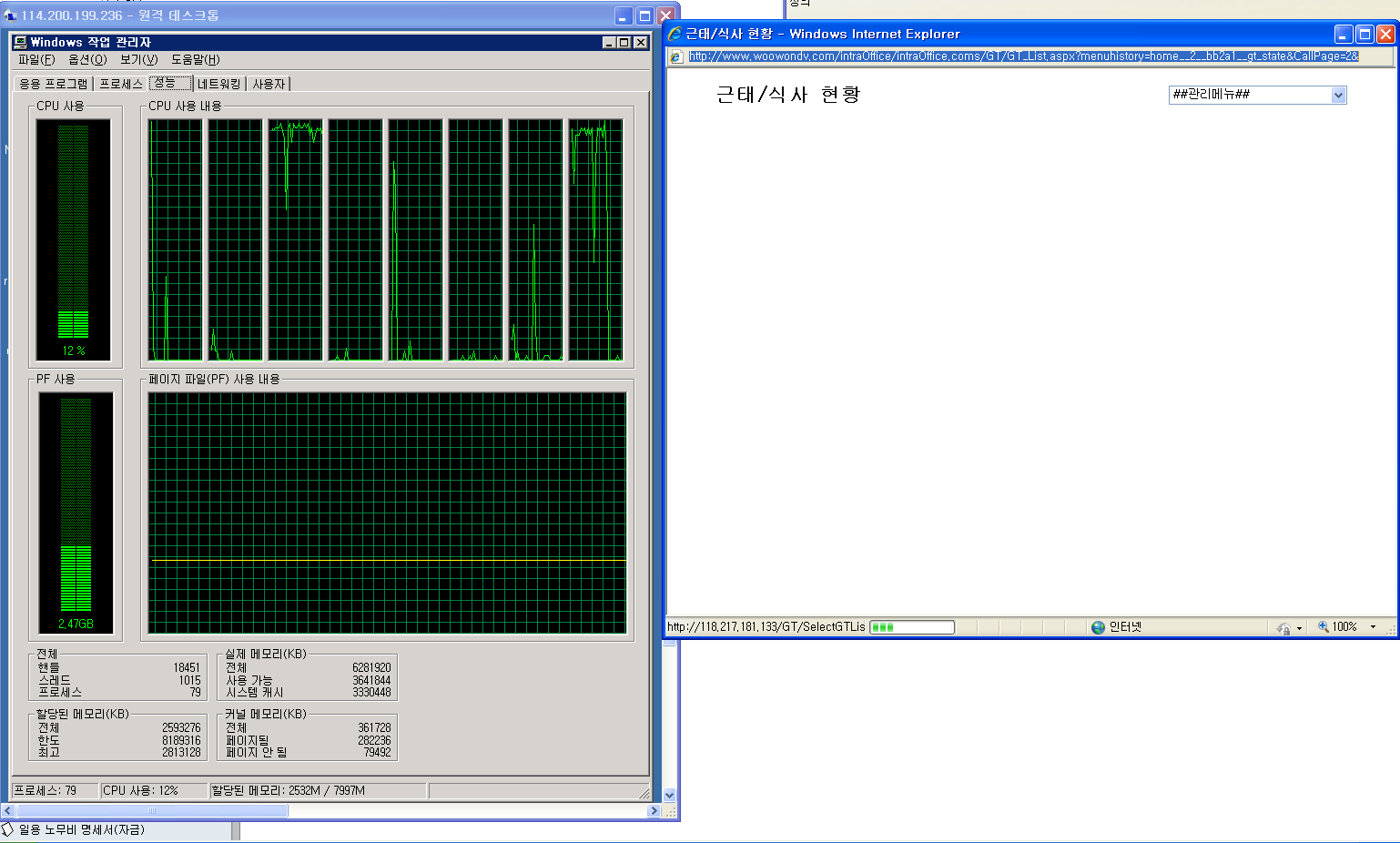The width and height of the screenshot is (1400, 843).
Task: Open the 보기(V) menu
Action: click(138, 60)
